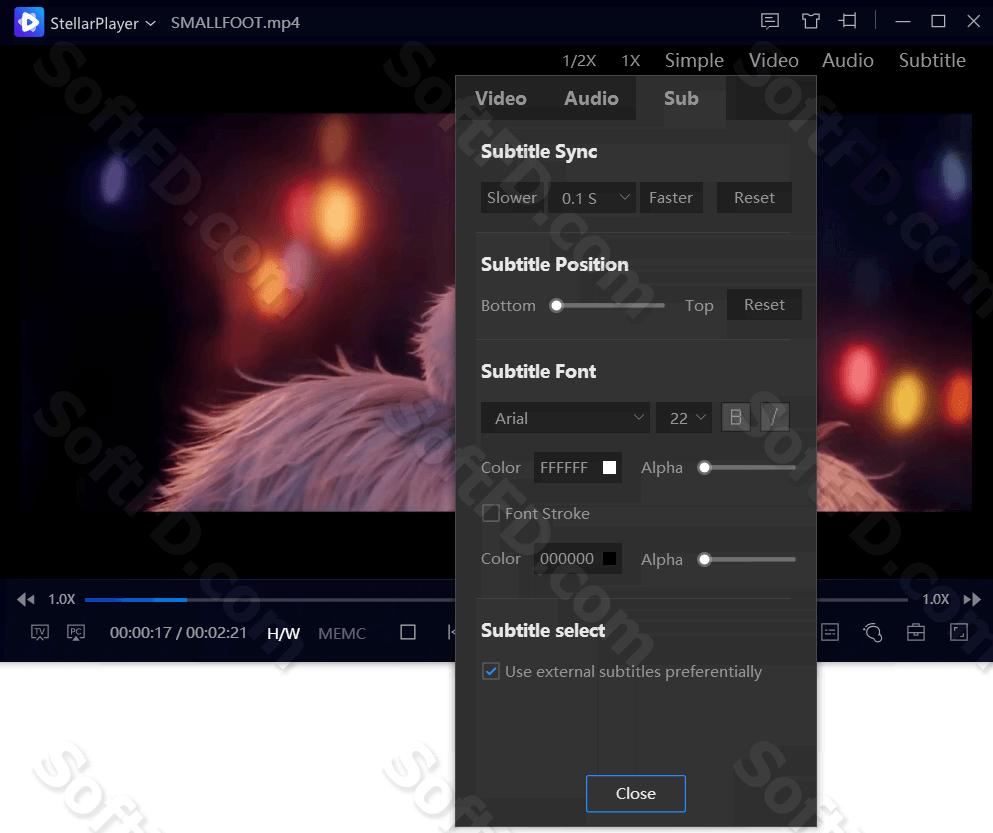Close the subtitle settings panel
The height and width of the screenshot is (833, 993).
tap(636, 793)
